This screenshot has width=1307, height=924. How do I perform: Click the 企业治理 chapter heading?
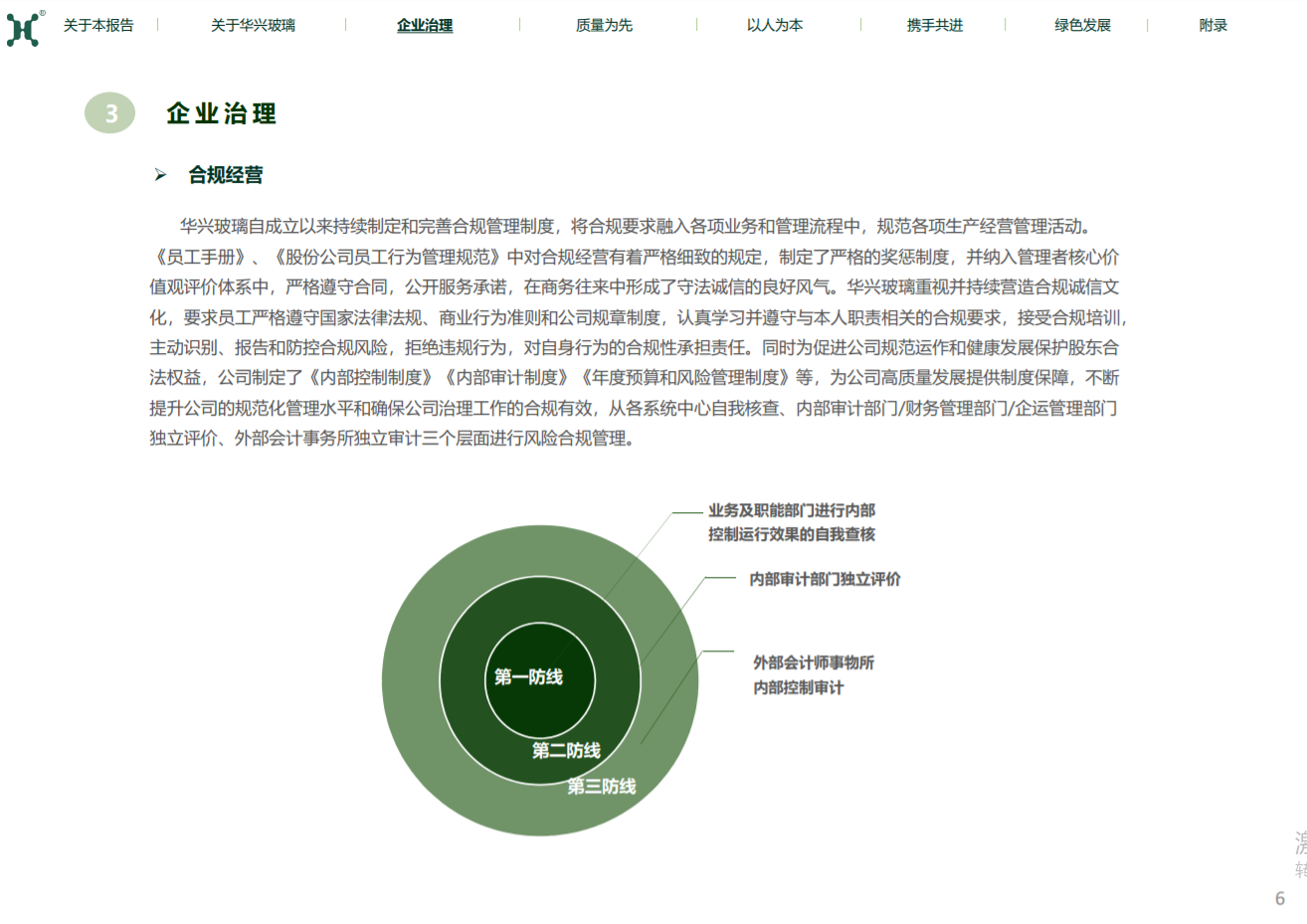coord(221,113)
